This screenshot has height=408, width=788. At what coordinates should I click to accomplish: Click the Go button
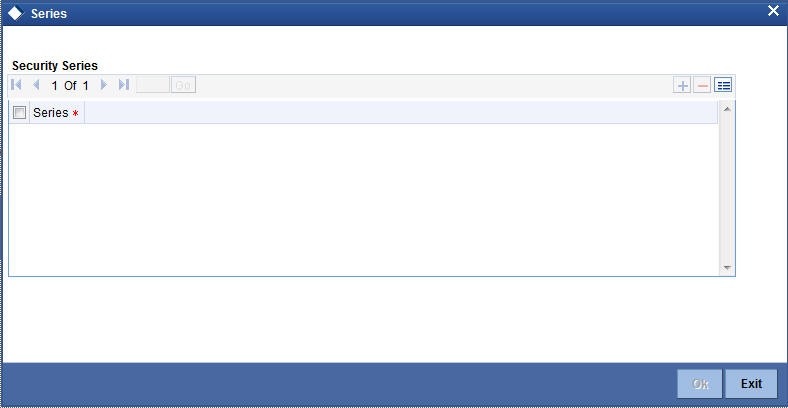pos(183,85)
